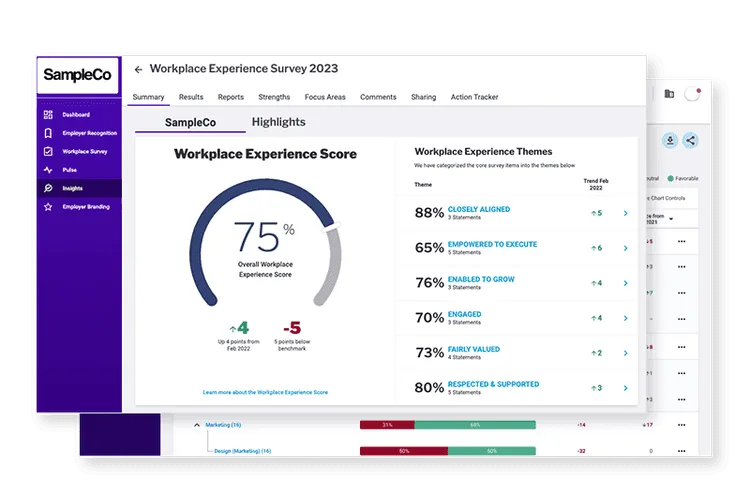Expand the Closely Aligned theme chevron
The width and height of the screenshot is (750, 497).
[625, 213]
